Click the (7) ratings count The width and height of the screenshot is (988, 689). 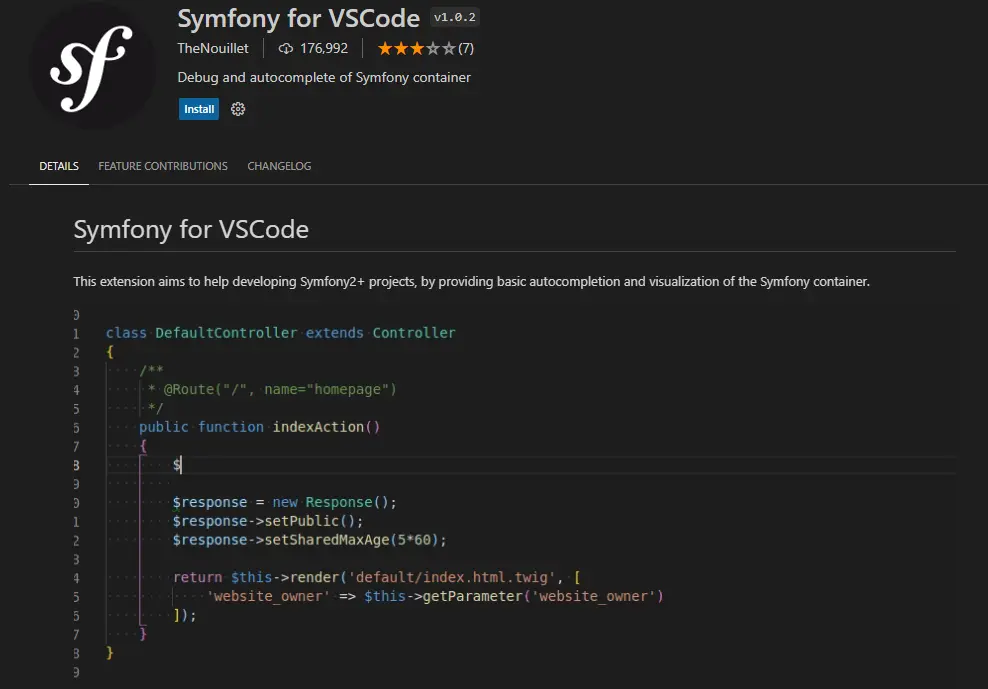coord(466,49)
